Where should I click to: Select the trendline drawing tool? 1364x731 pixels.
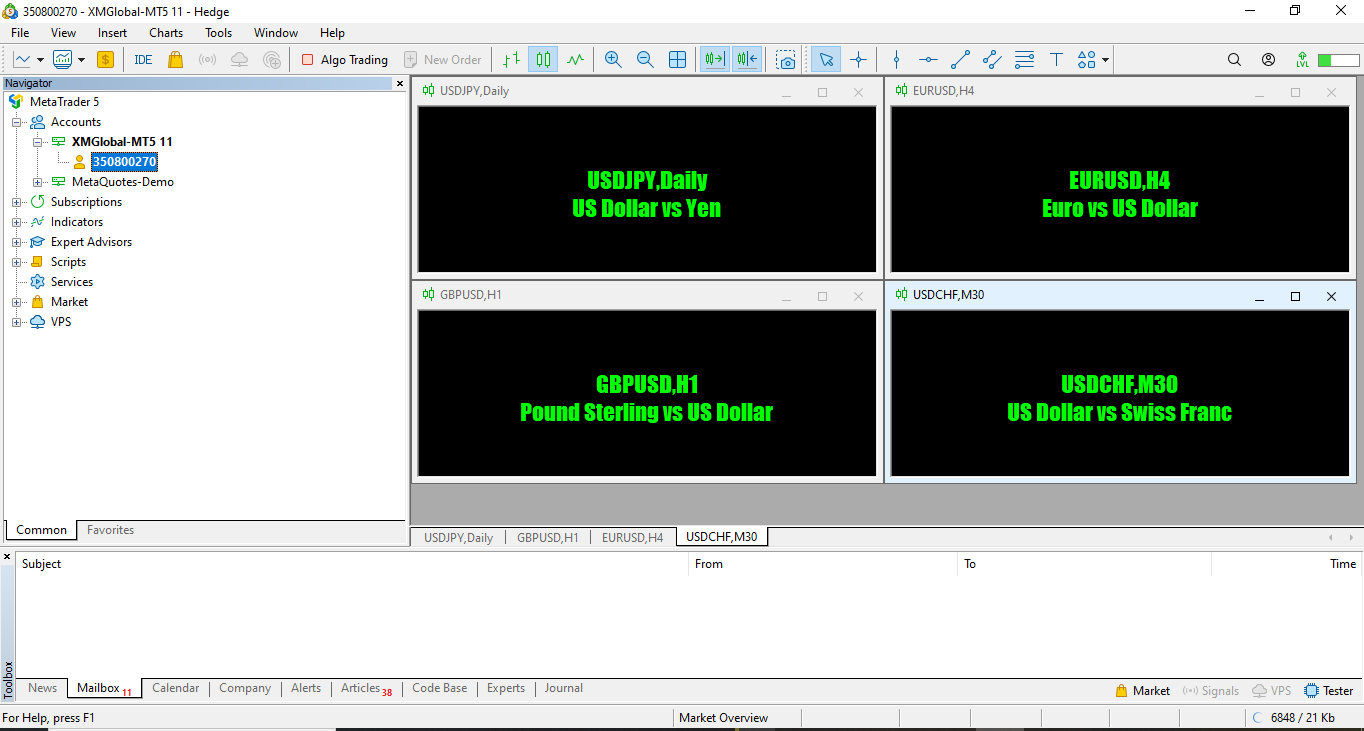tap(960, 60)
